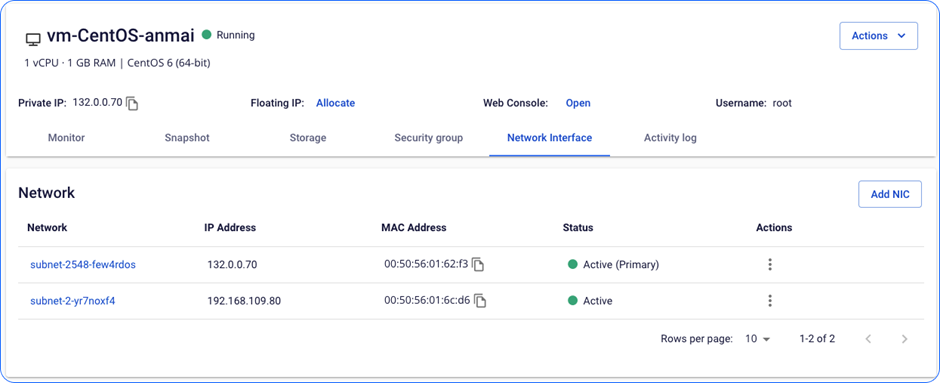Switch to the Snapshot tab
940x383 pixels.
pos(187,138)
